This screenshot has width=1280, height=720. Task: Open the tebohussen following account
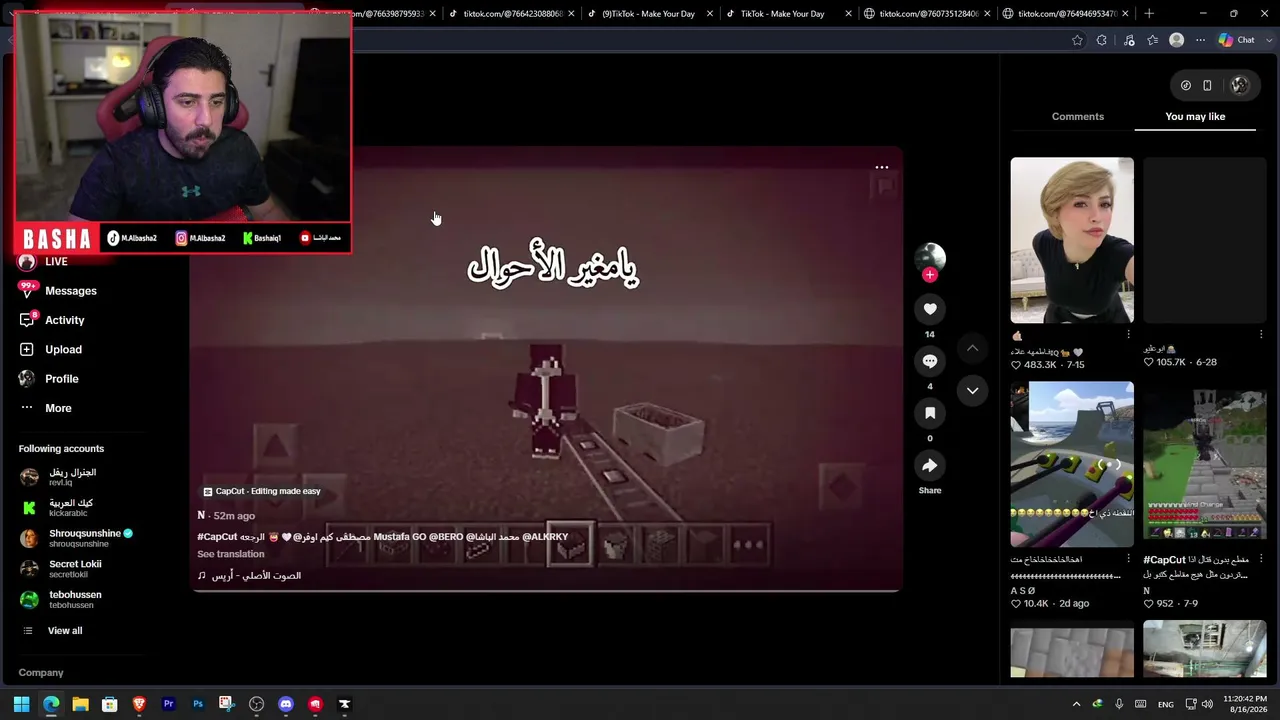(x=61, y=599)
